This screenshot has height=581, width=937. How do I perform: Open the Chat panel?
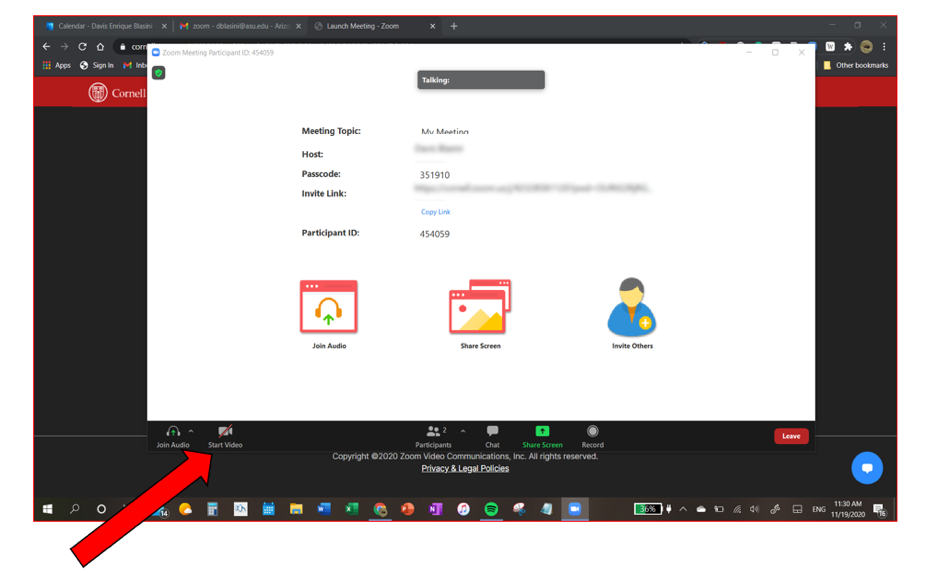pyautogui.click(x=492, y=436)
